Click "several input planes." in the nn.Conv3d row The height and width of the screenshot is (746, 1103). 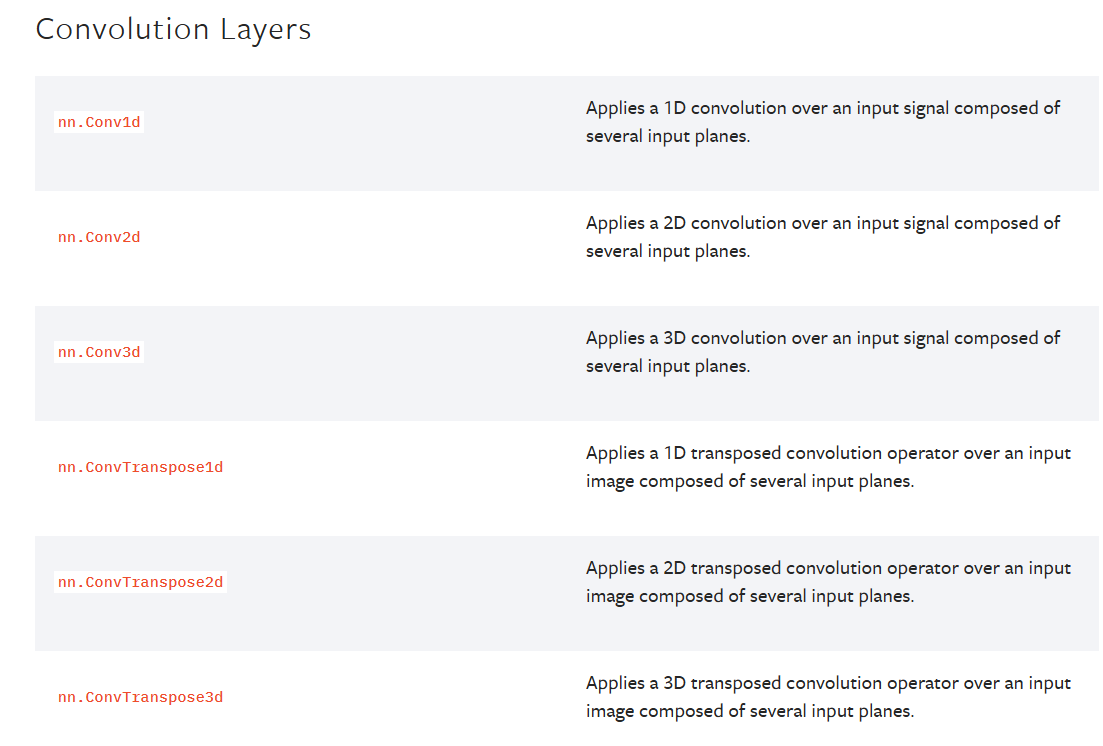click(x=667, y=366)
